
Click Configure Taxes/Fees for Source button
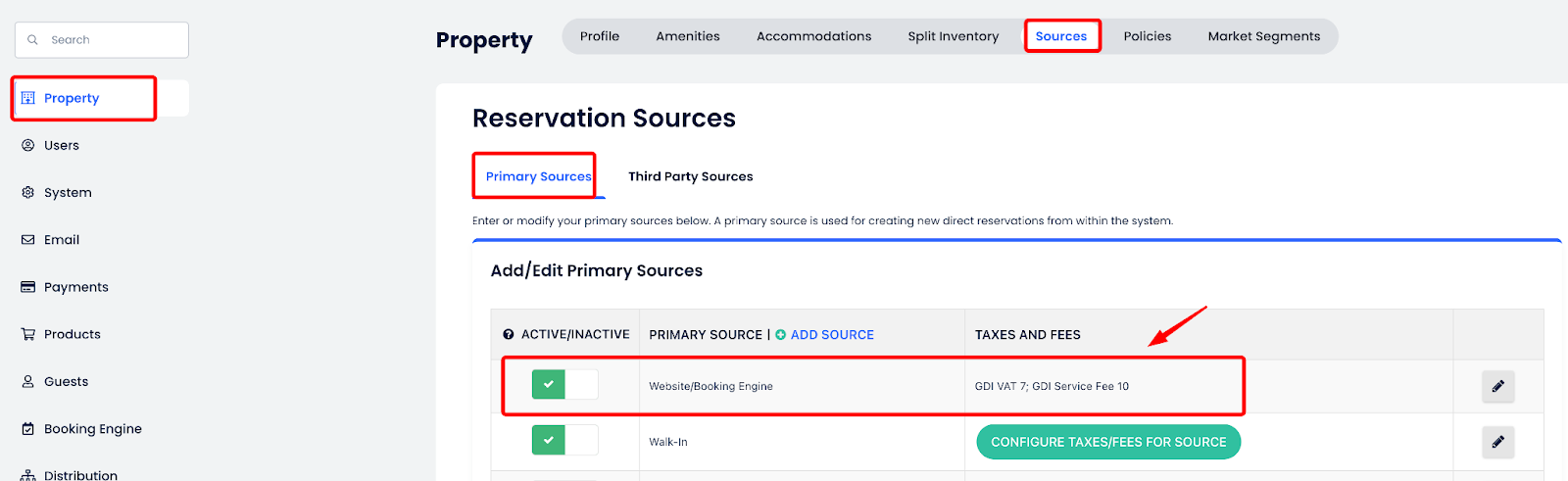click(x=1108, y=442)
